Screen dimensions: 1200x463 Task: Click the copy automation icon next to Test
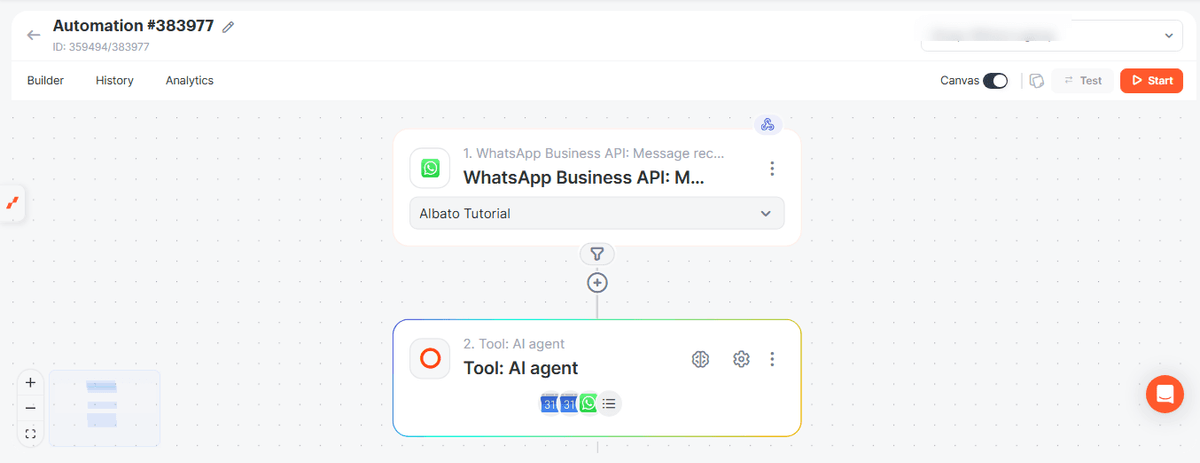coord(1037,81)
